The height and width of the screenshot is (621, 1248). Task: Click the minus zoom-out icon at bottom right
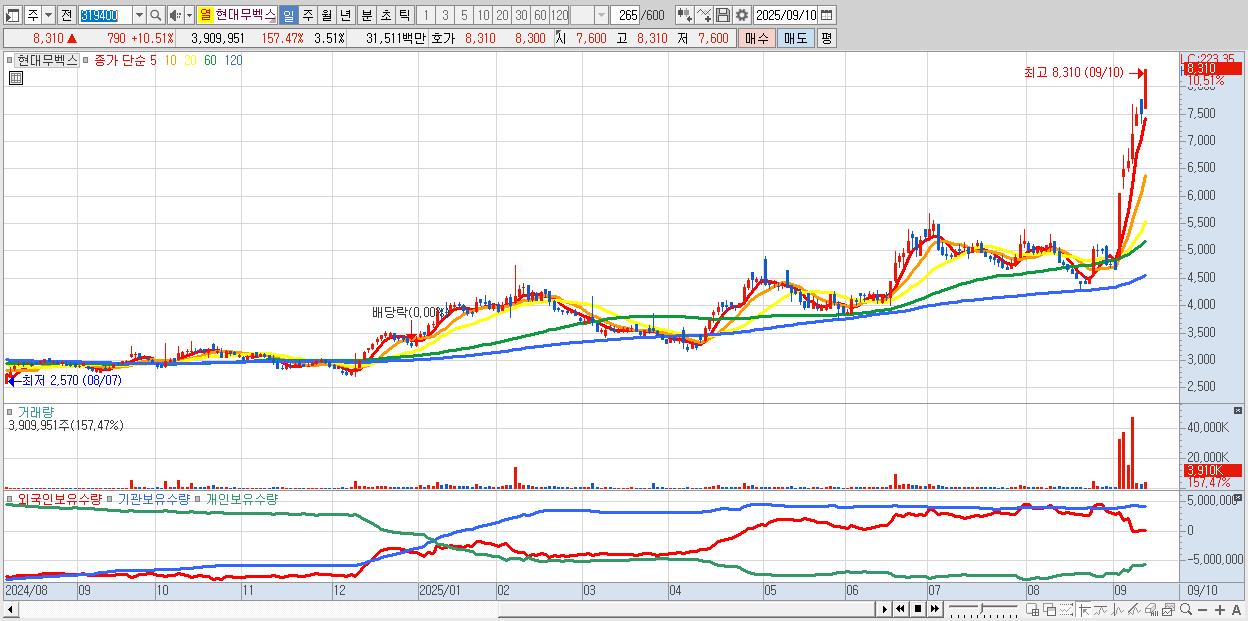[1204, 609]
